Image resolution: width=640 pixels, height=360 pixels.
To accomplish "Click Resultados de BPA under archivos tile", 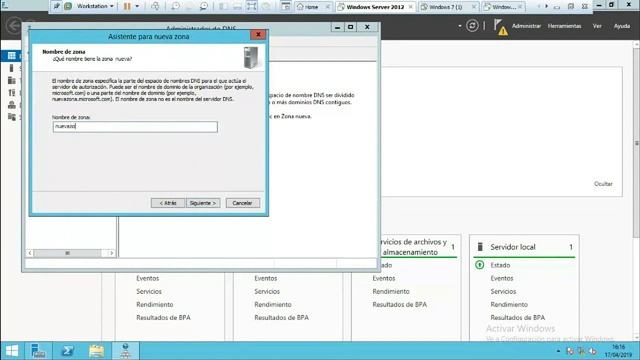I will coord(399,304).
